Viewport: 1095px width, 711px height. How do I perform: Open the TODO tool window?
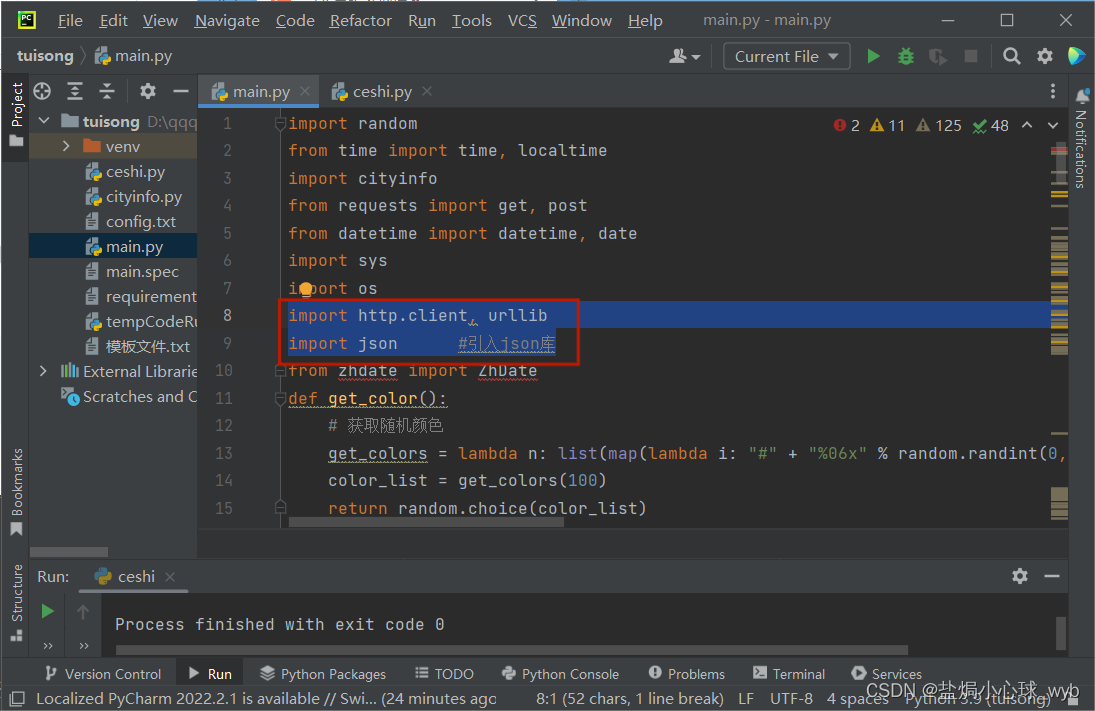(444, 673)
